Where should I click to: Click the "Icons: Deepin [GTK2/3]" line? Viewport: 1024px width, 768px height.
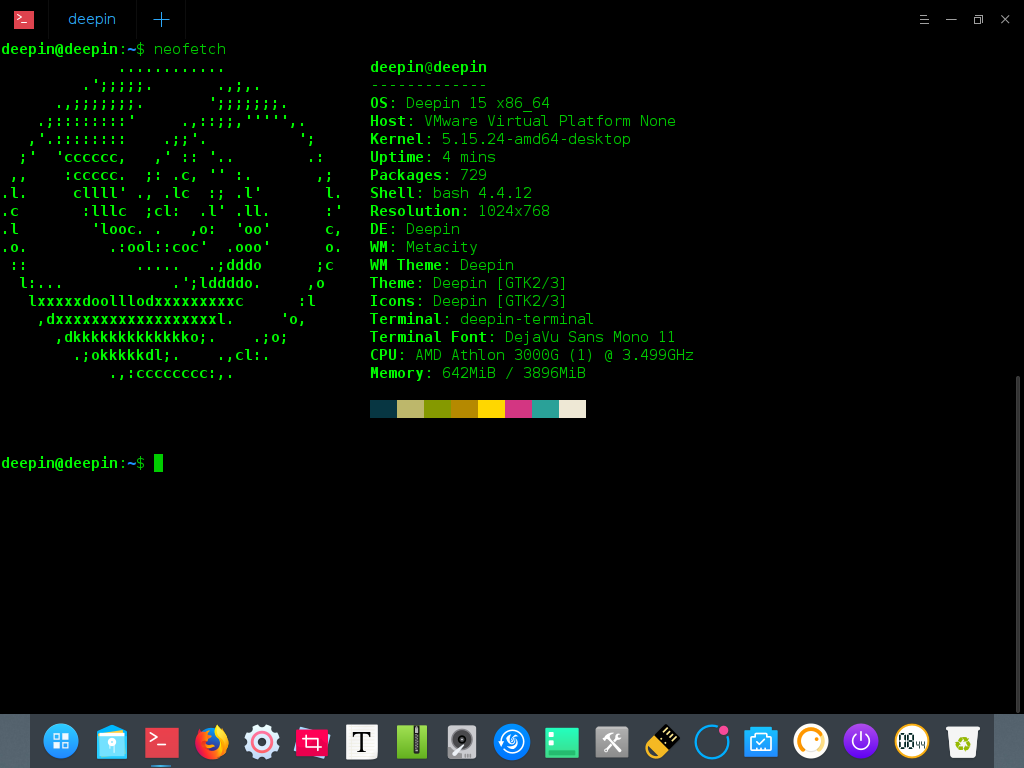click(468, 301)
